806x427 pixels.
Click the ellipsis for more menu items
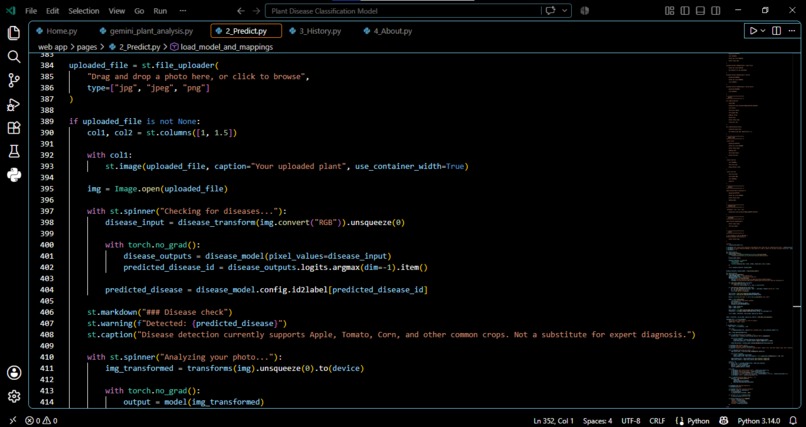[183, 11]
